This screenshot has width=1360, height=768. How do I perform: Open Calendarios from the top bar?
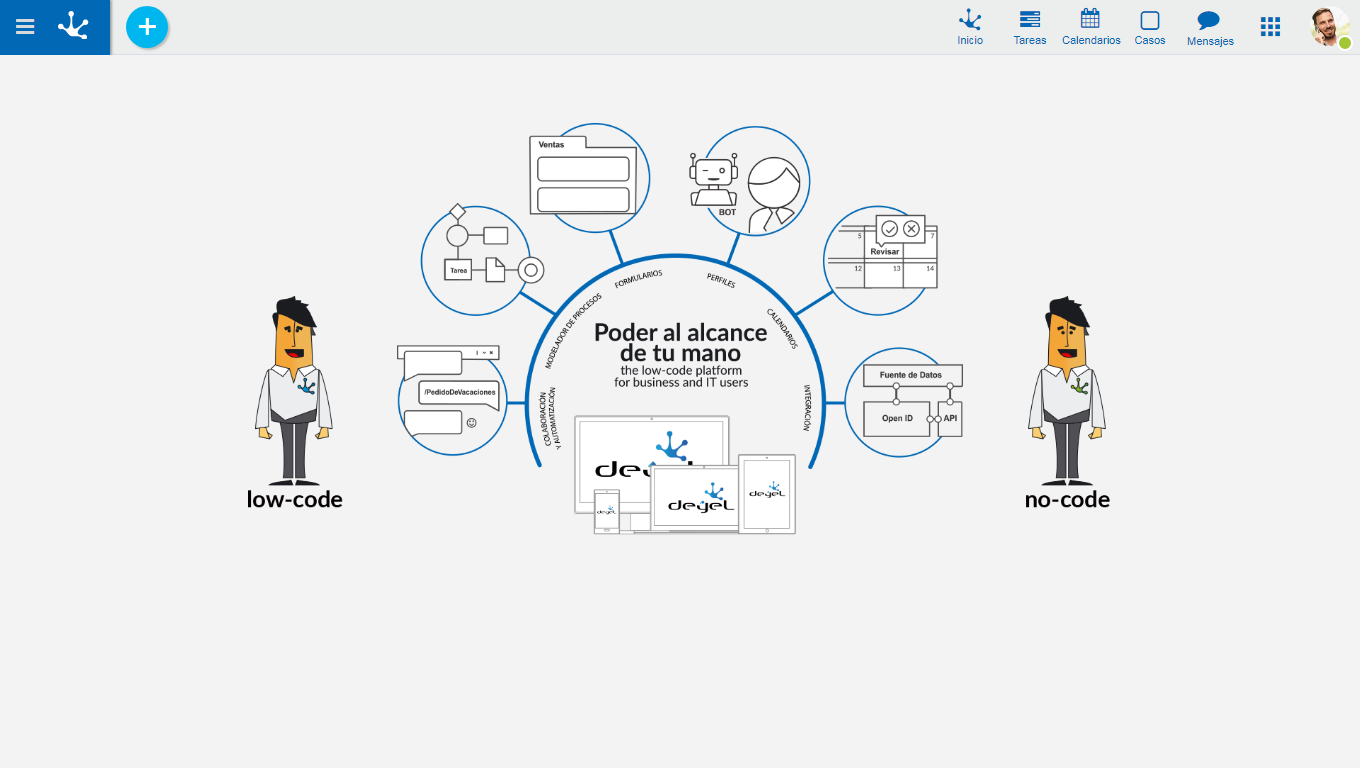pos(1091,27)
